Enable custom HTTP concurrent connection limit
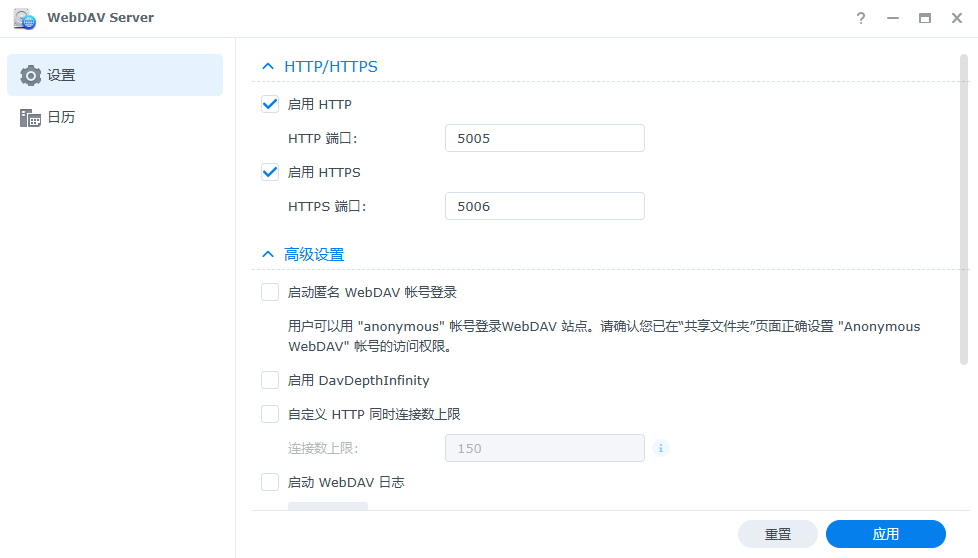 270,414
